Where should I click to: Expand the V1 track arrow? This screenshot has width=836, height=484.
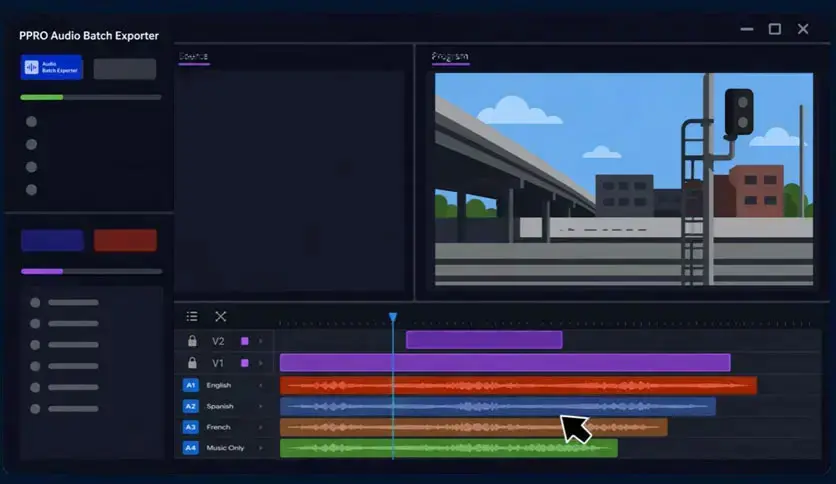click(261, 363)
